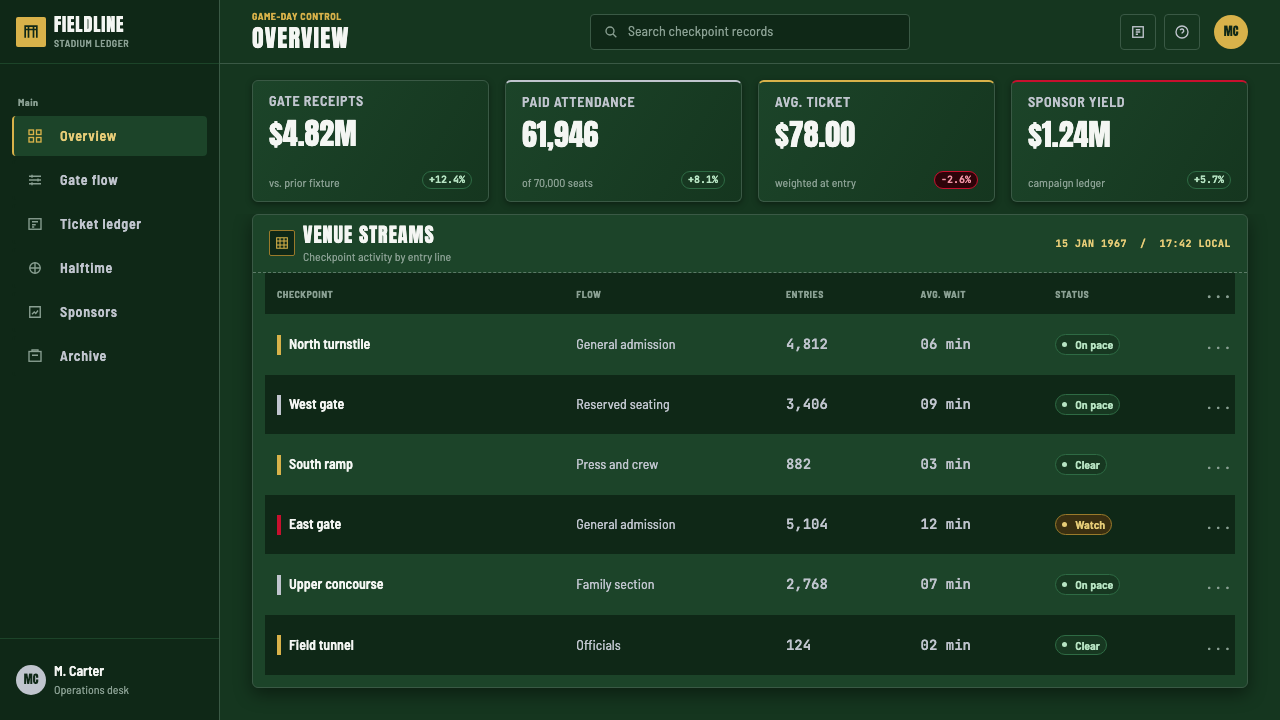
Task: Open the reports icon button in header
Action: point(1138,32)
